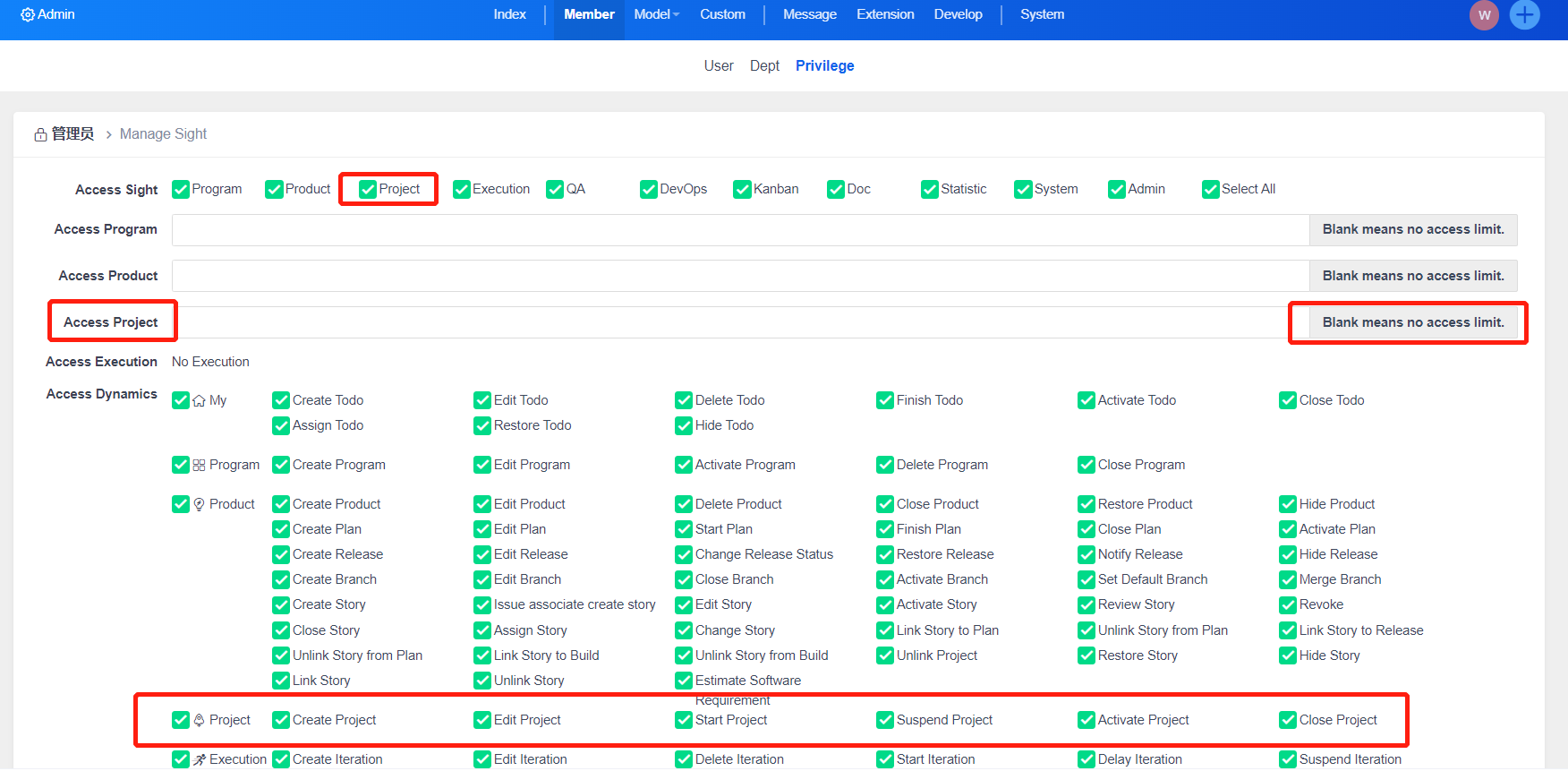Screen dimensions: 1568x771
Task: Open the user avatar W
Action: tap(1484, 15)
